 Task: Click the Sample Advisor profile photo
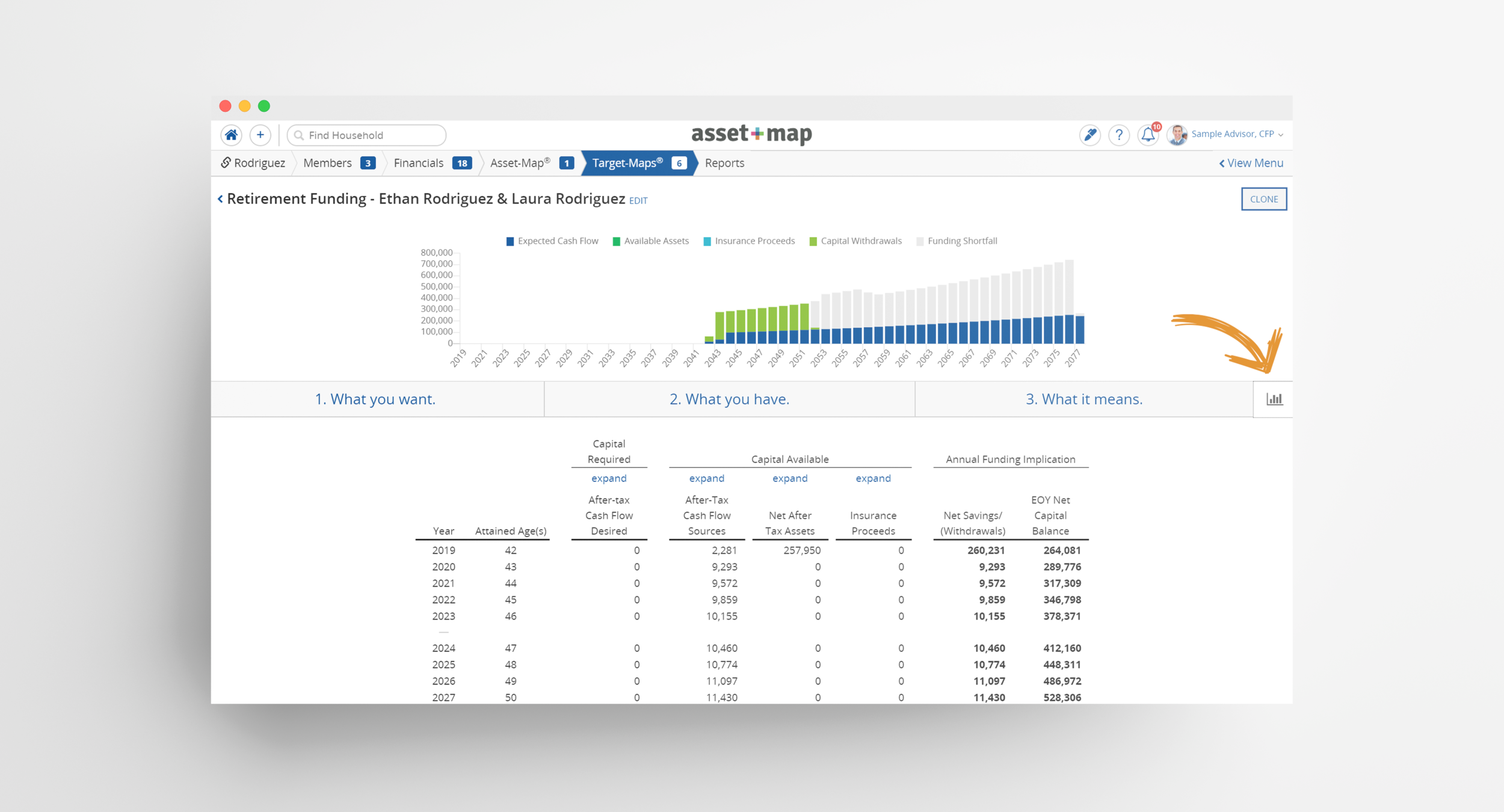click(1177, 135)
